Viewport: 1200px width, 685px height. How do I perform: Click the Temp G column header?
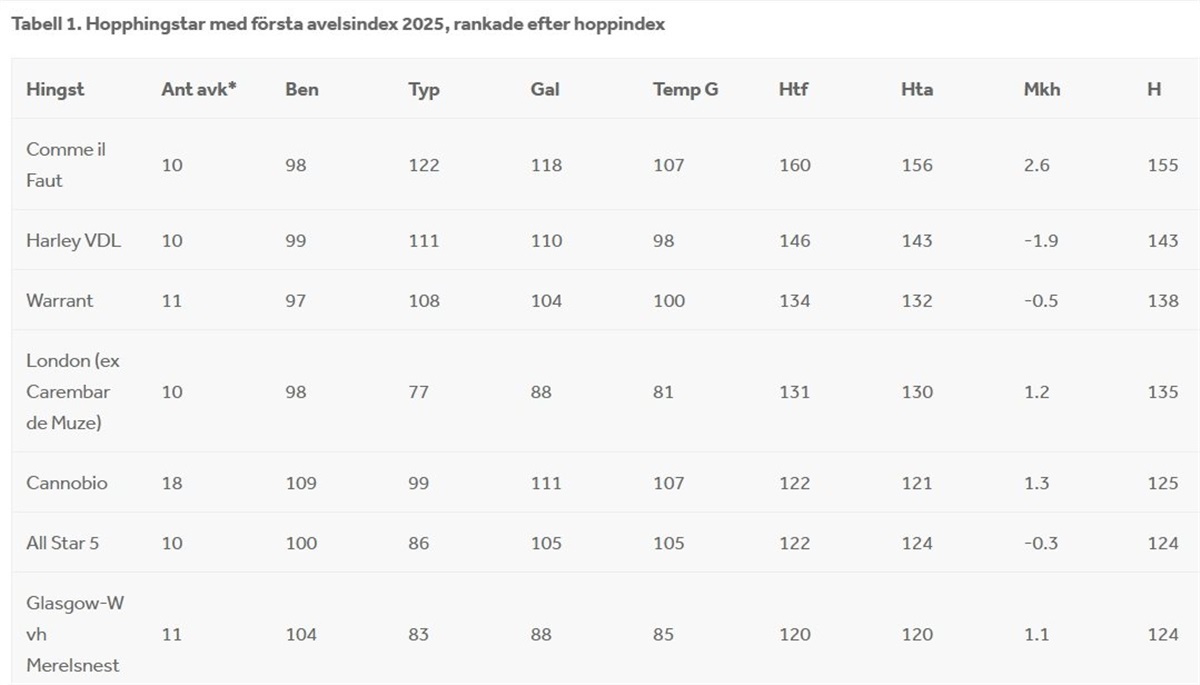tap(685, 89)
